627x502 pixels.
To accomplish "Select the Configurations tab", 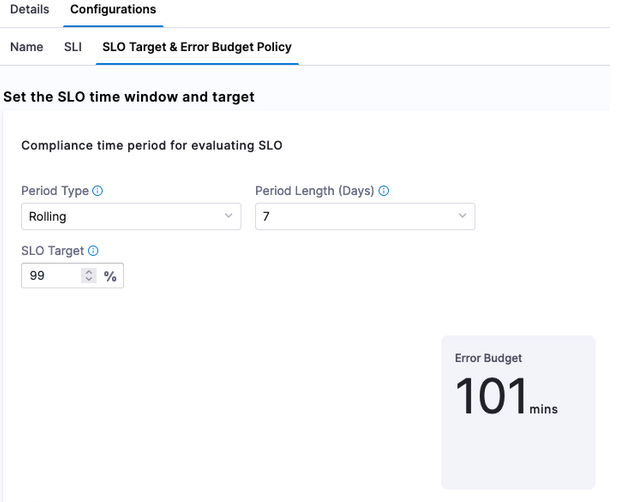I will tap(113, 10).
